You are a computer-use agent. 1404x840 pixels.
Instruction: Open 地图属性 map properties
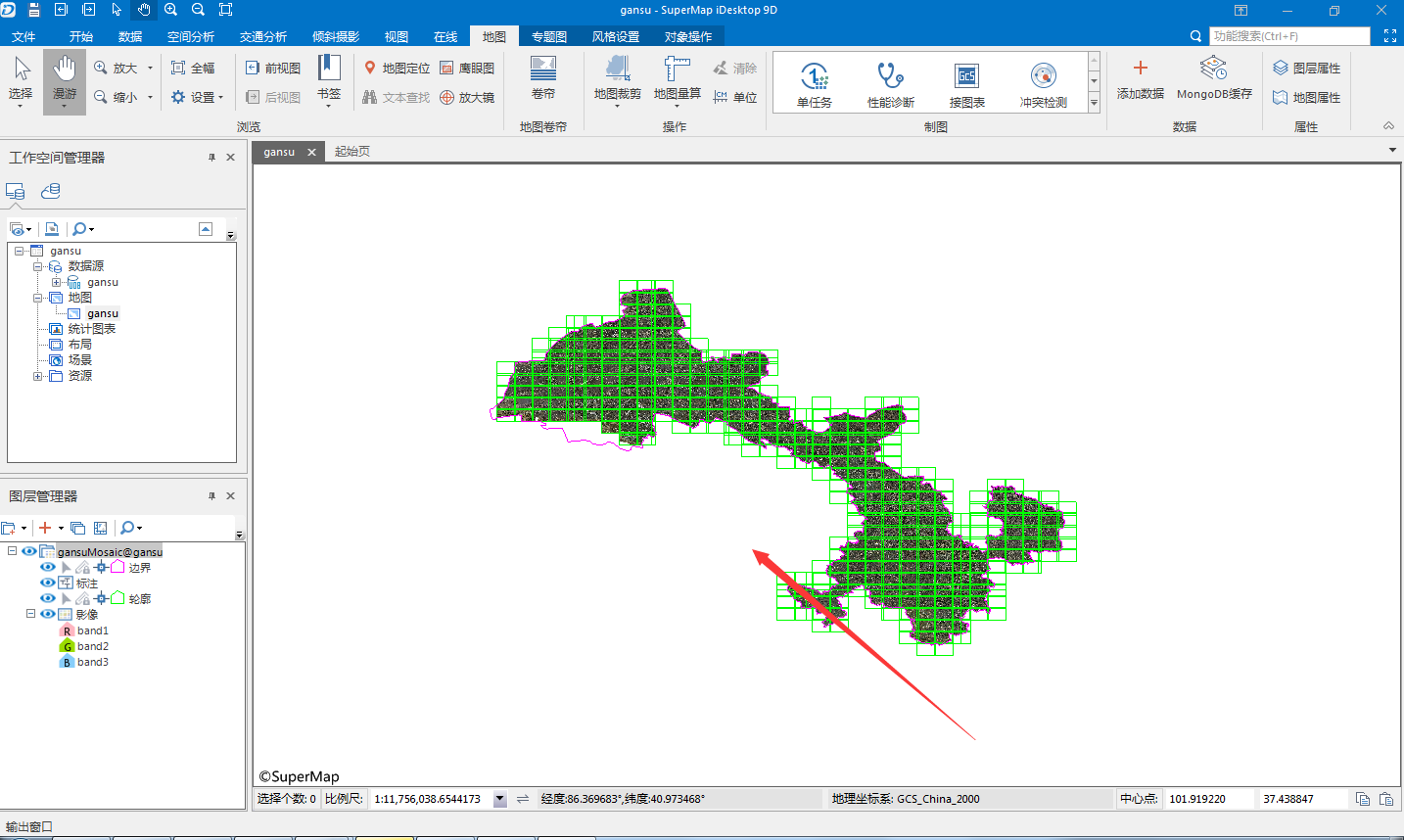[1306, 97]
